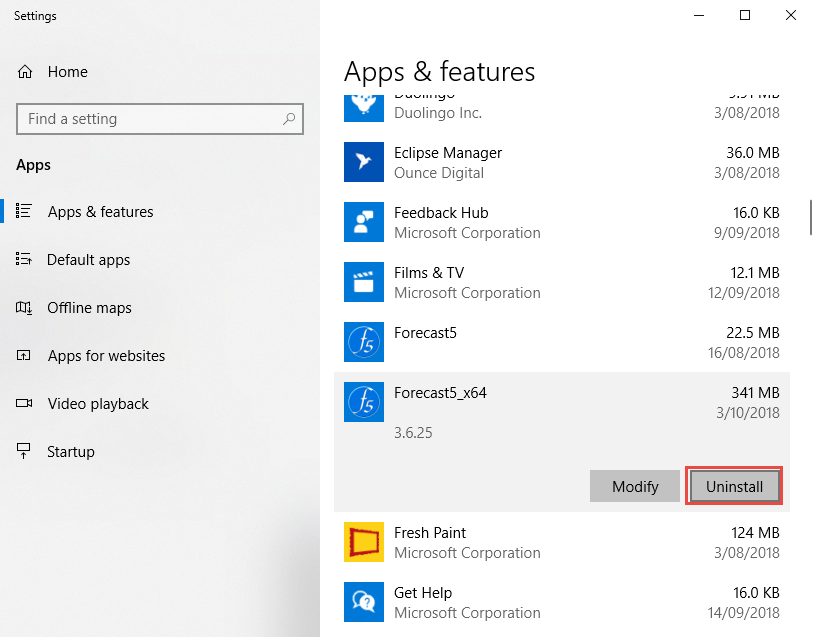Click the search magnifier icon
The width and height of the screenshot is (814, 637).
(x=289, y=119)
